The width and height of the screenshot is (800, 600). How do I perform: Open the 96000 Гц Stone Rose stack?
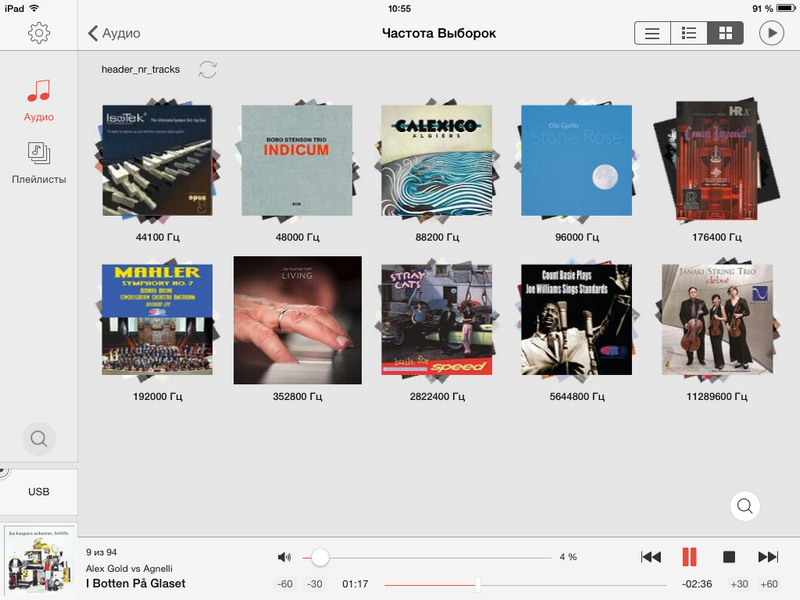coord(577,160)
